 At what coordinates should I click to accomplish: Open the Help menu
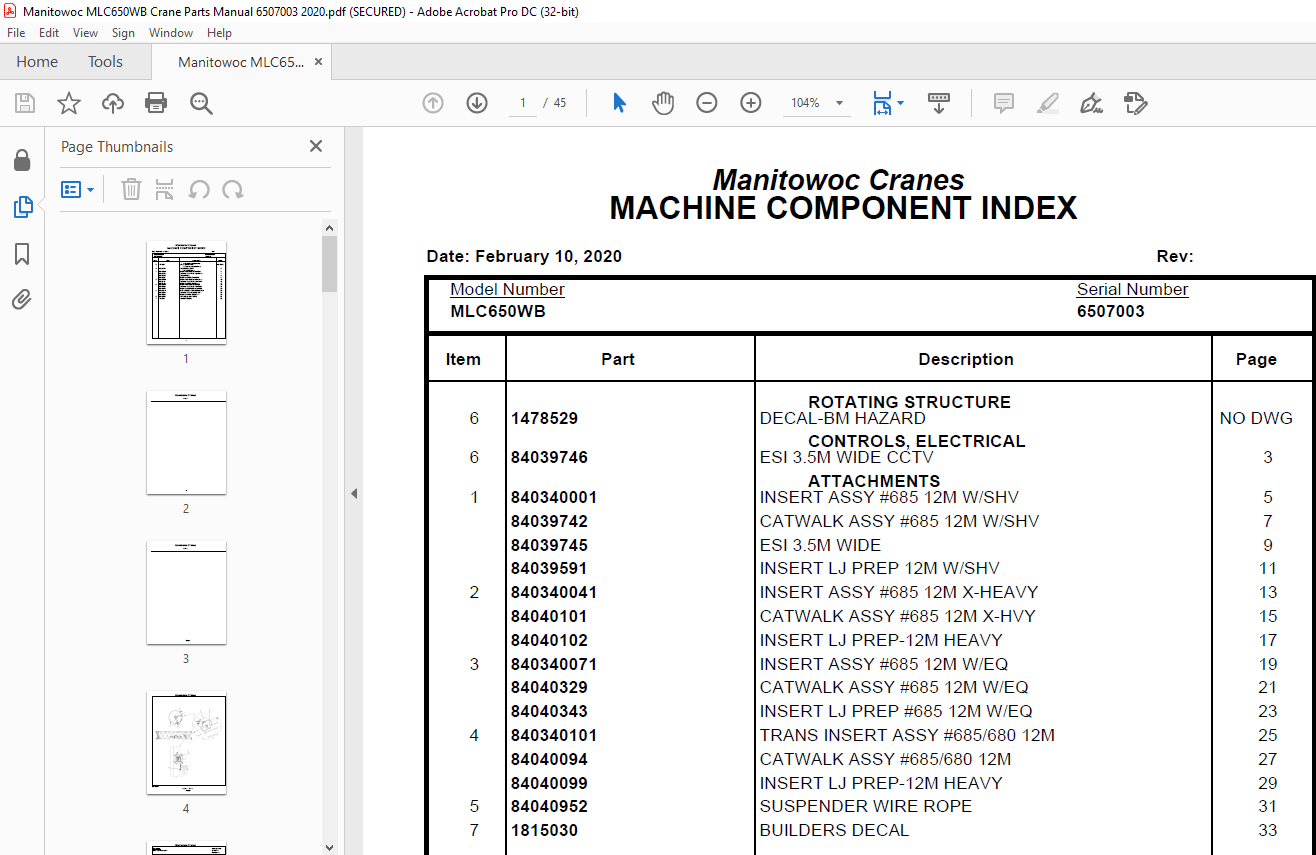click(x=219, y=33)
